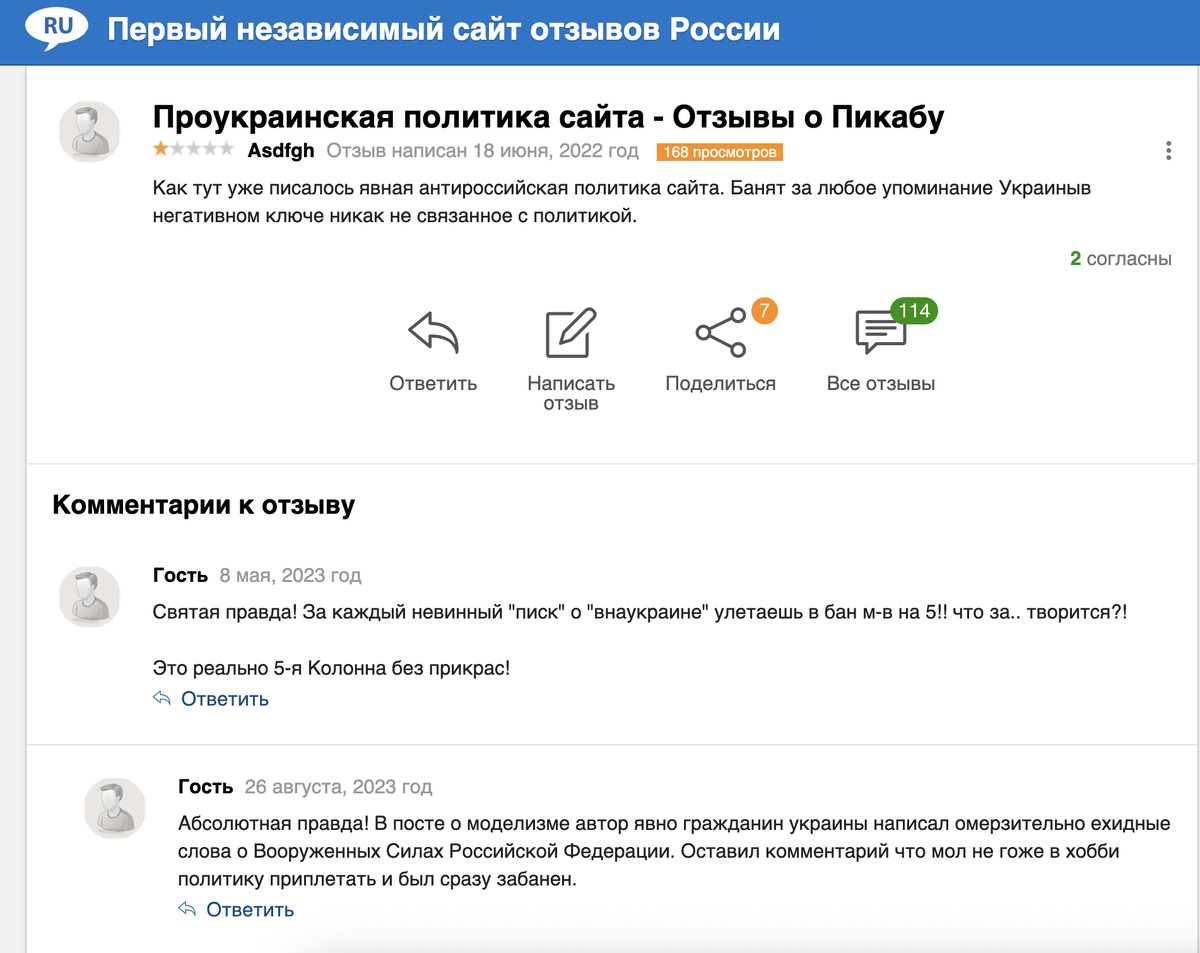Click the guest avatar of the 26 августа comment

115,807
